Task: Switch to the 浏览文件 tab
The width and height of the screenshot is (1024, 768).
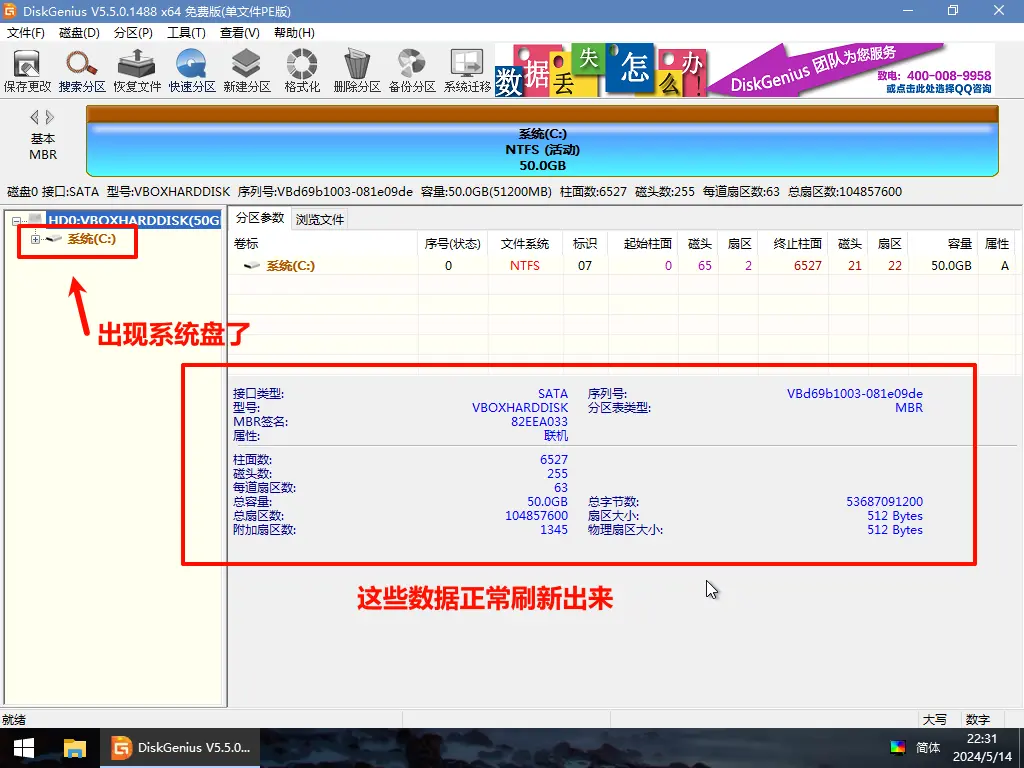Action: (x=319, y=219)
